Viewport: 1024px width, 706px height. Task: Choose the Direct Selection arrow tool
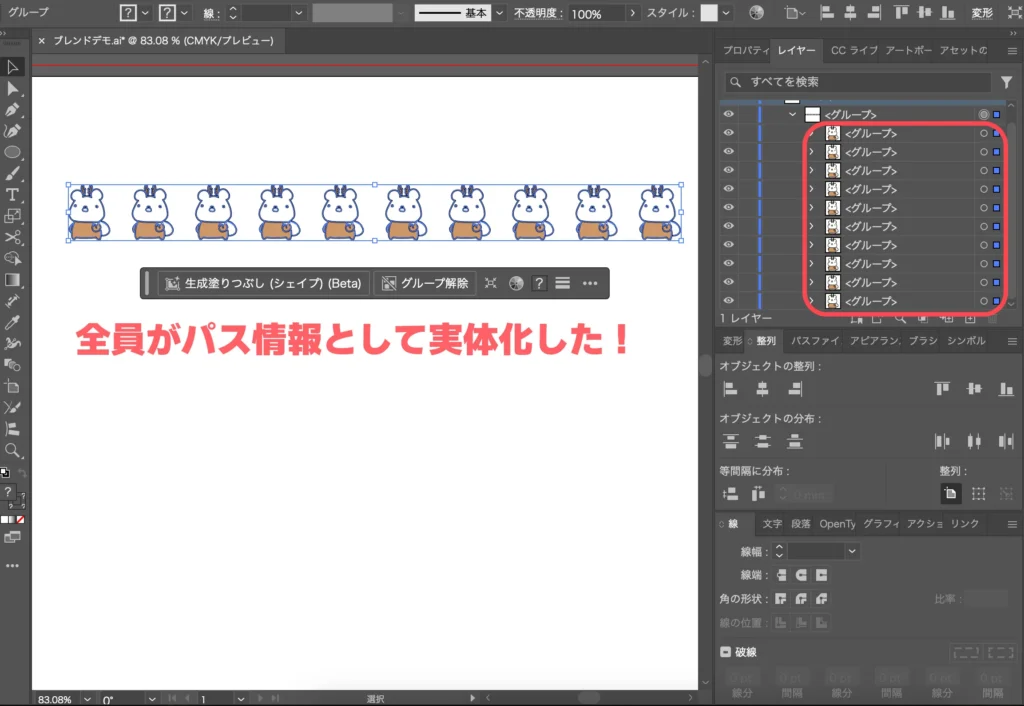(13, 89)
